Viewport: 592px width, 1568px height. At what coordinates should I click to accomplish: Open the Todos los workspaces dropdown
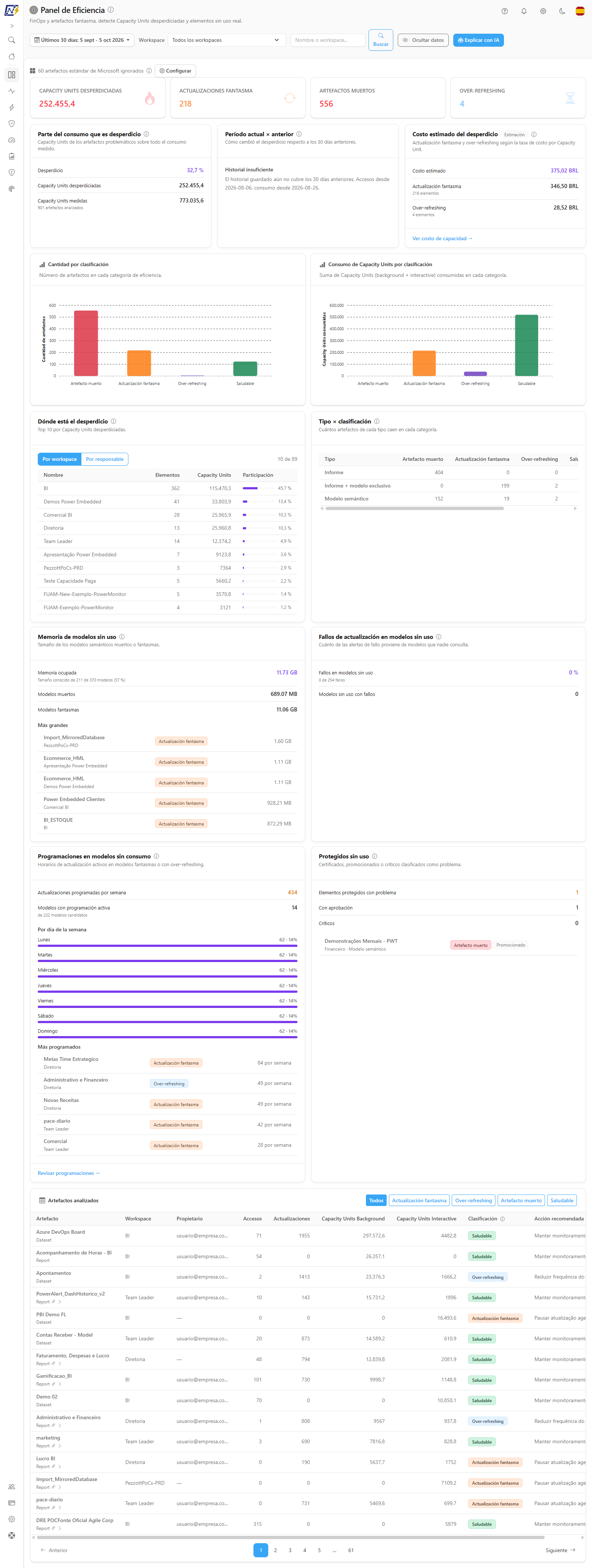(226, 40)
